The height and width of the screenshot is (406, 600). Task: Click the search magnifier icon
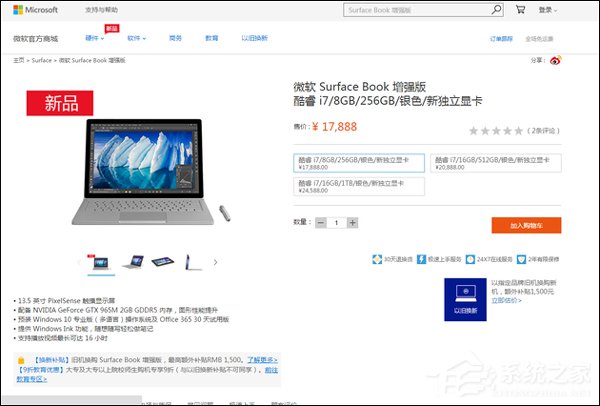[496, 10]
